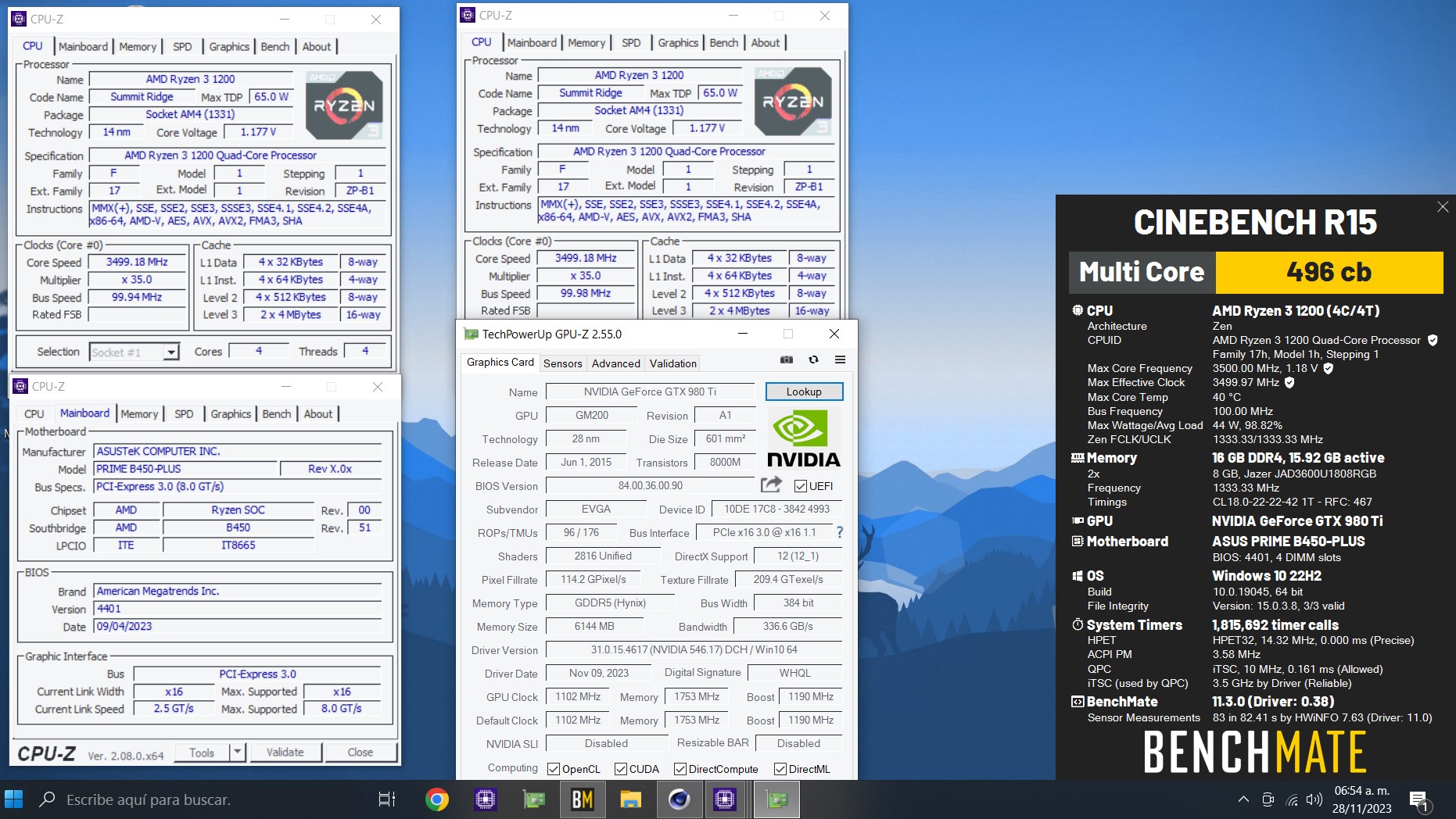The height and width of the screenshot is (819, 1456).
Task: Click the Device ID value in GPU-Z
Action: pos(776,509)
